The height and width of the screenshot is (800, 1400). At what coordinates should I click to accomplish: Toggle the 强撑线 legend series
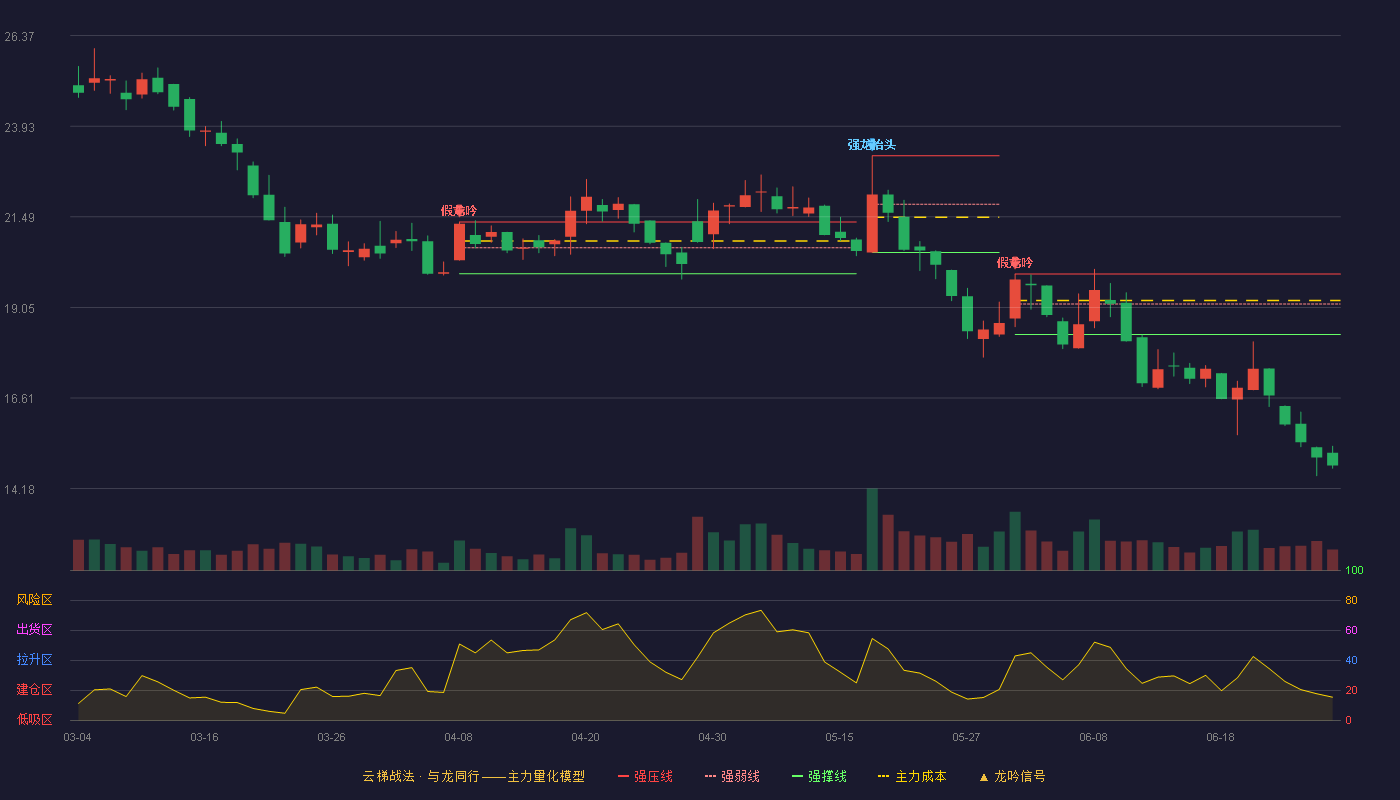(819, 776)
